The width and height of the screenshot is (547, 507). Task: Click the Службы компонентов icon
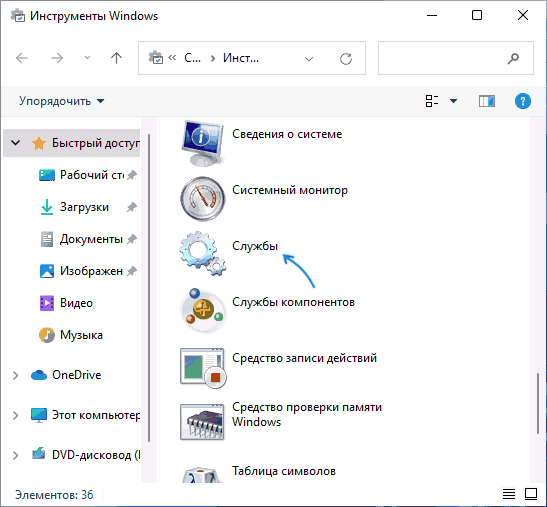203,311
